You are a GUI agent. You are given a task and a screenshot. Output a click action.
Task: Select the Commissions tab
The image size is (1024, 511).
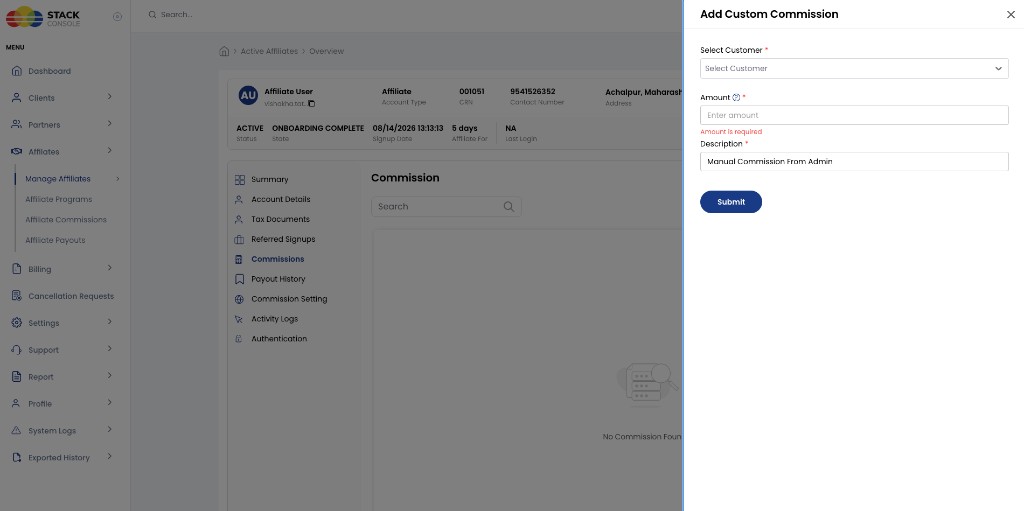[278, 259]
